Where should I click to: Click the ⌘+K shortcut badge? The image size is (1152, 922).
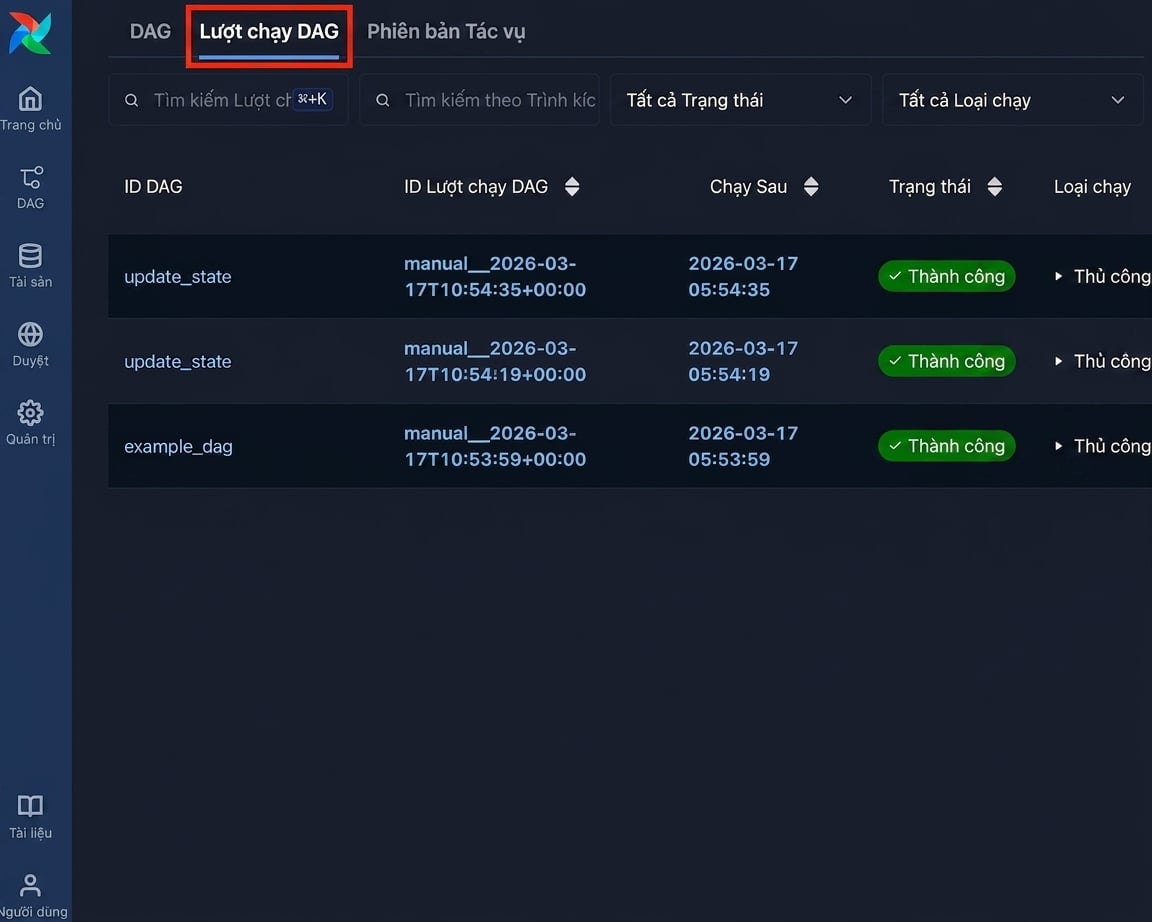312,99
